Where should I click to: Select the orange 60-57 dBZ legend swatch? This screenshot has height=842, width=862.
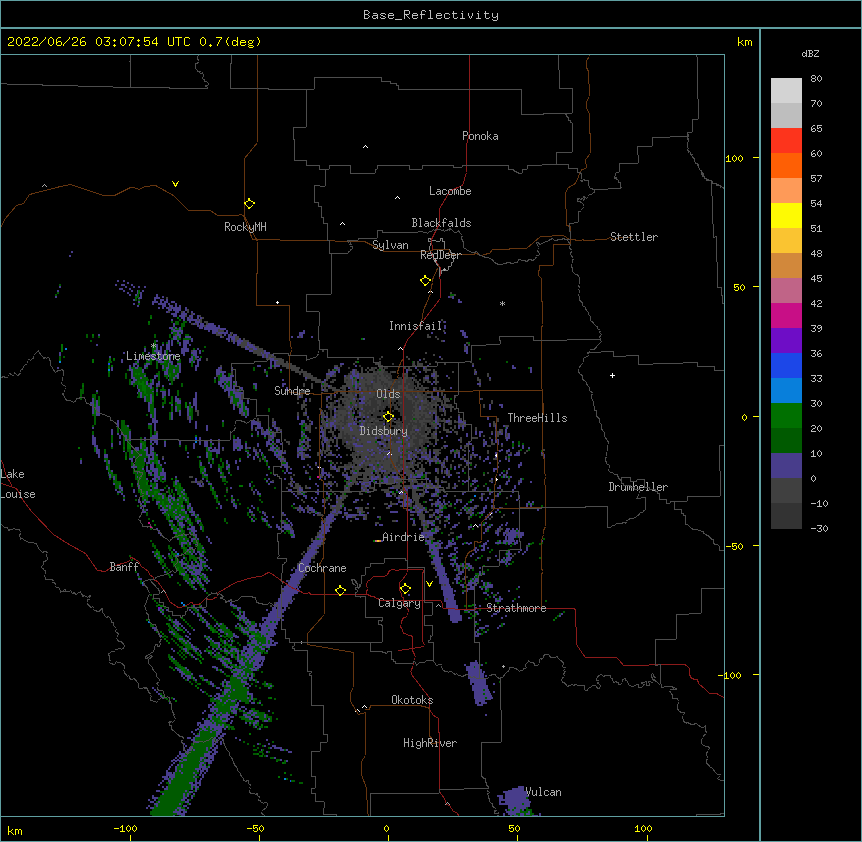[x=786, y=165]
